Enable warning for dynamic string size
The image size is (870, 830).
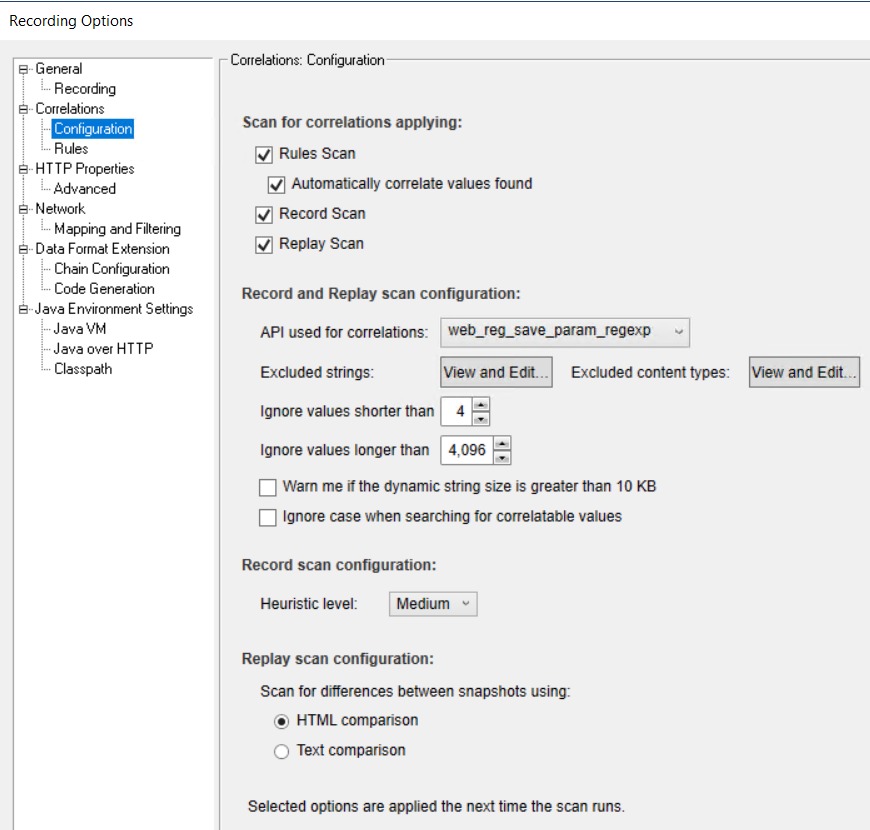pyautogui.click(x=267, y=487)
